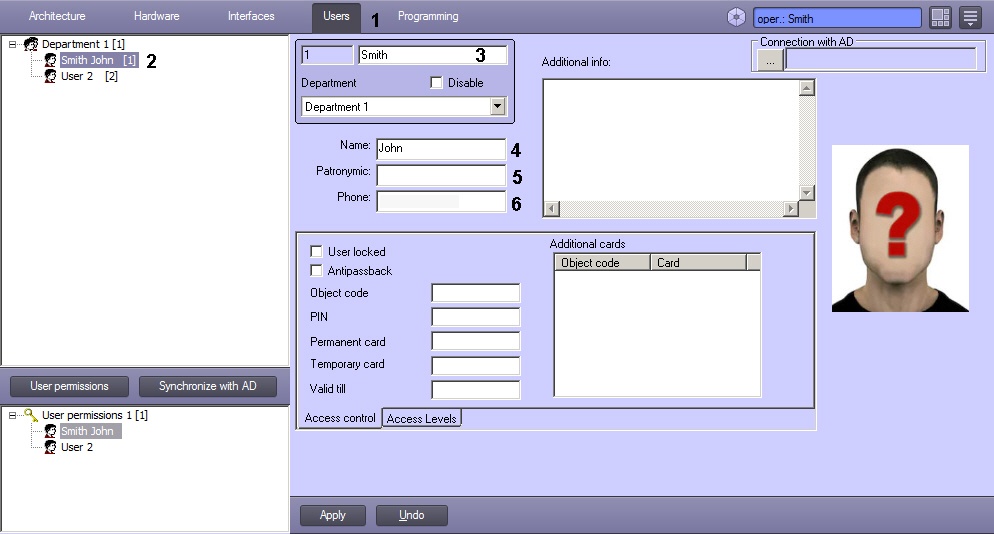Image resolution: width=994 pixels, height=534 pixels.
Task: Click the Undo button
Action: [411, 515]
